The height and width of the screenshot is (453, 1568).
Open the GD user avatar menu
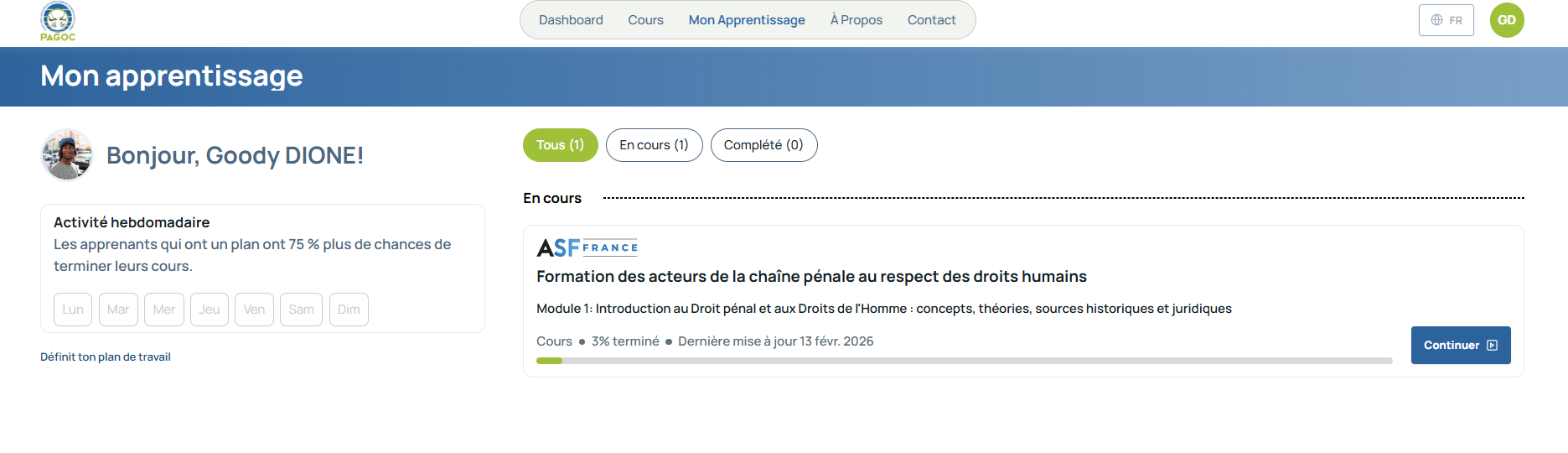coord(1506,20)
